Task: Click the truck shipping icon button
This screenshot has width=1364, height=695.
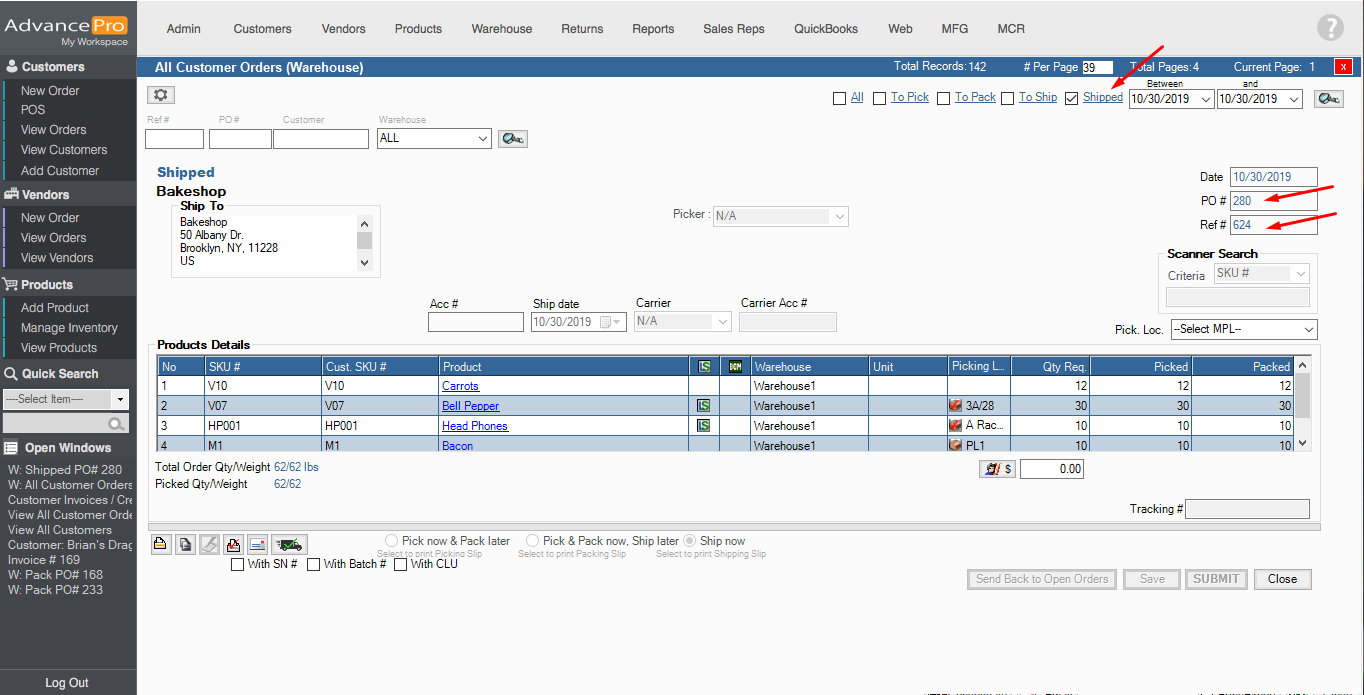Action: pyautogui.click(x=289, y=545)
